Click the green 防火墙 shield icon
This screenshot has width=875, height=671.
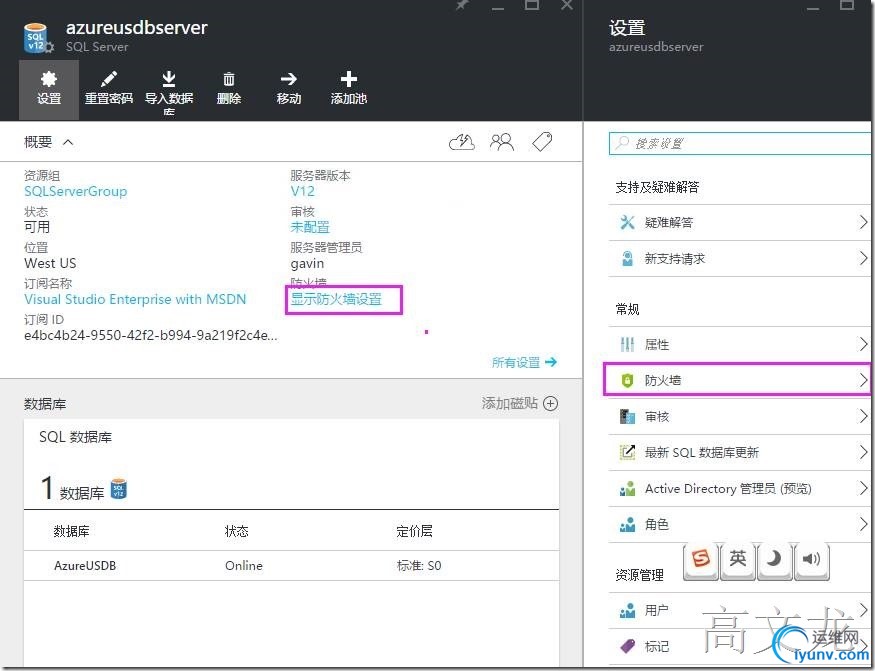[x=627, y=381]
